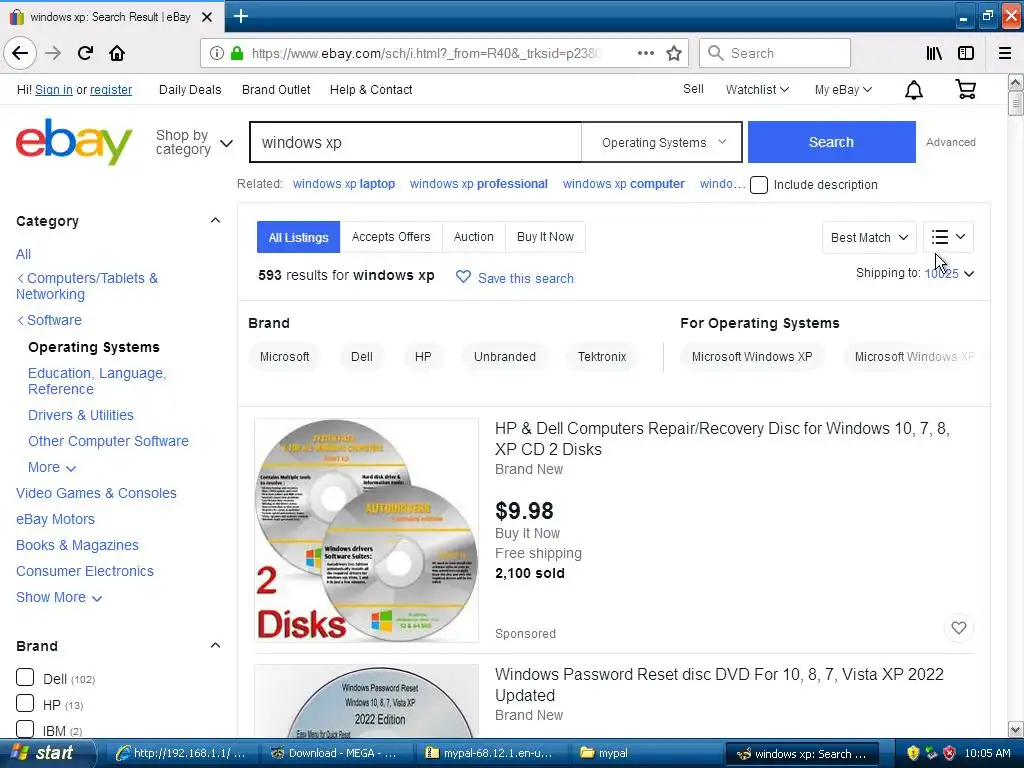Close the eBay search result tab
The height and width of the screenshot is (768, 1024).
click(x=207, y=17)
